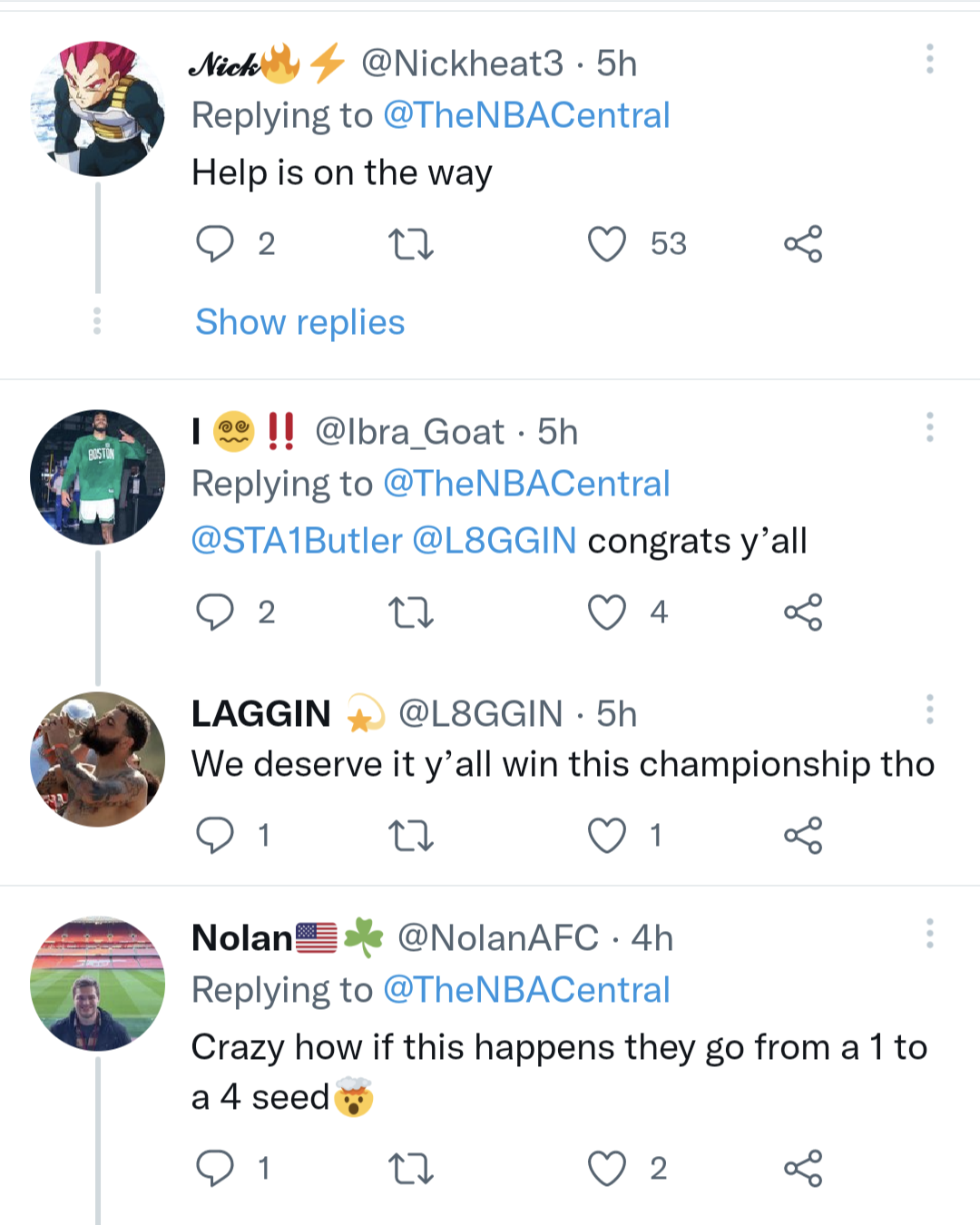Share LAGGIN's championship tweet

803,836
